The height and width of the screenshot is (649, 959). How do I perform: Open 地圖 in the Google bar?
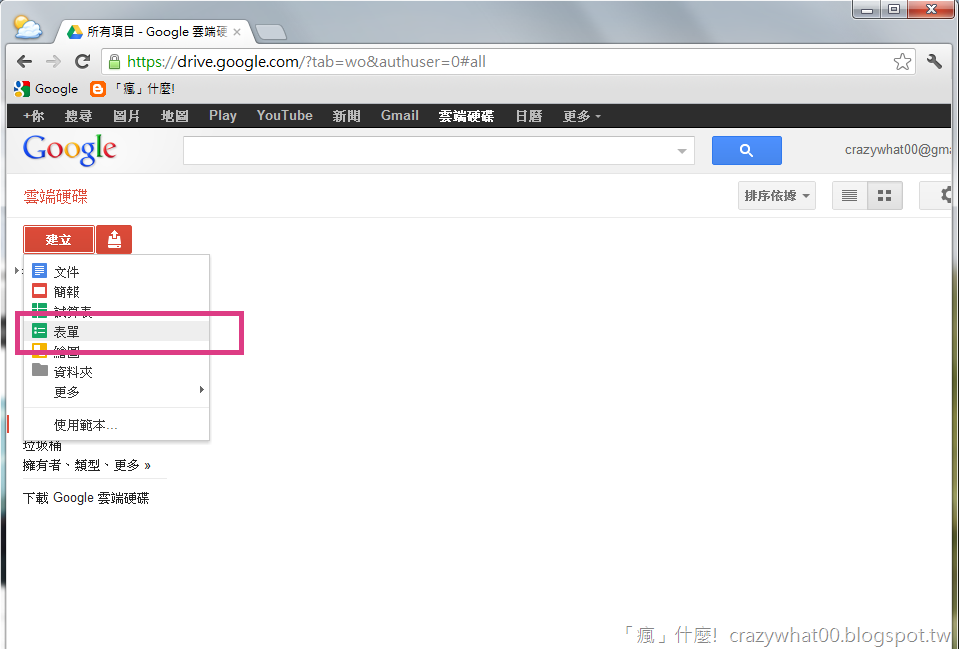pos(174,116)
